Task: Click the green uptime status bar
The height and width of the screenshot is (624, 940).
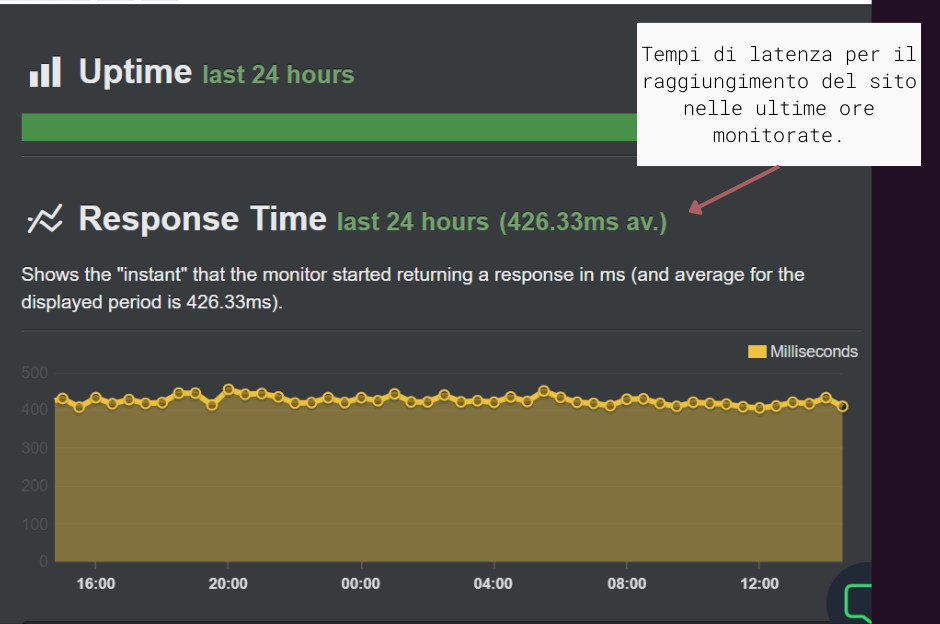Action: [x=328, y=127]
